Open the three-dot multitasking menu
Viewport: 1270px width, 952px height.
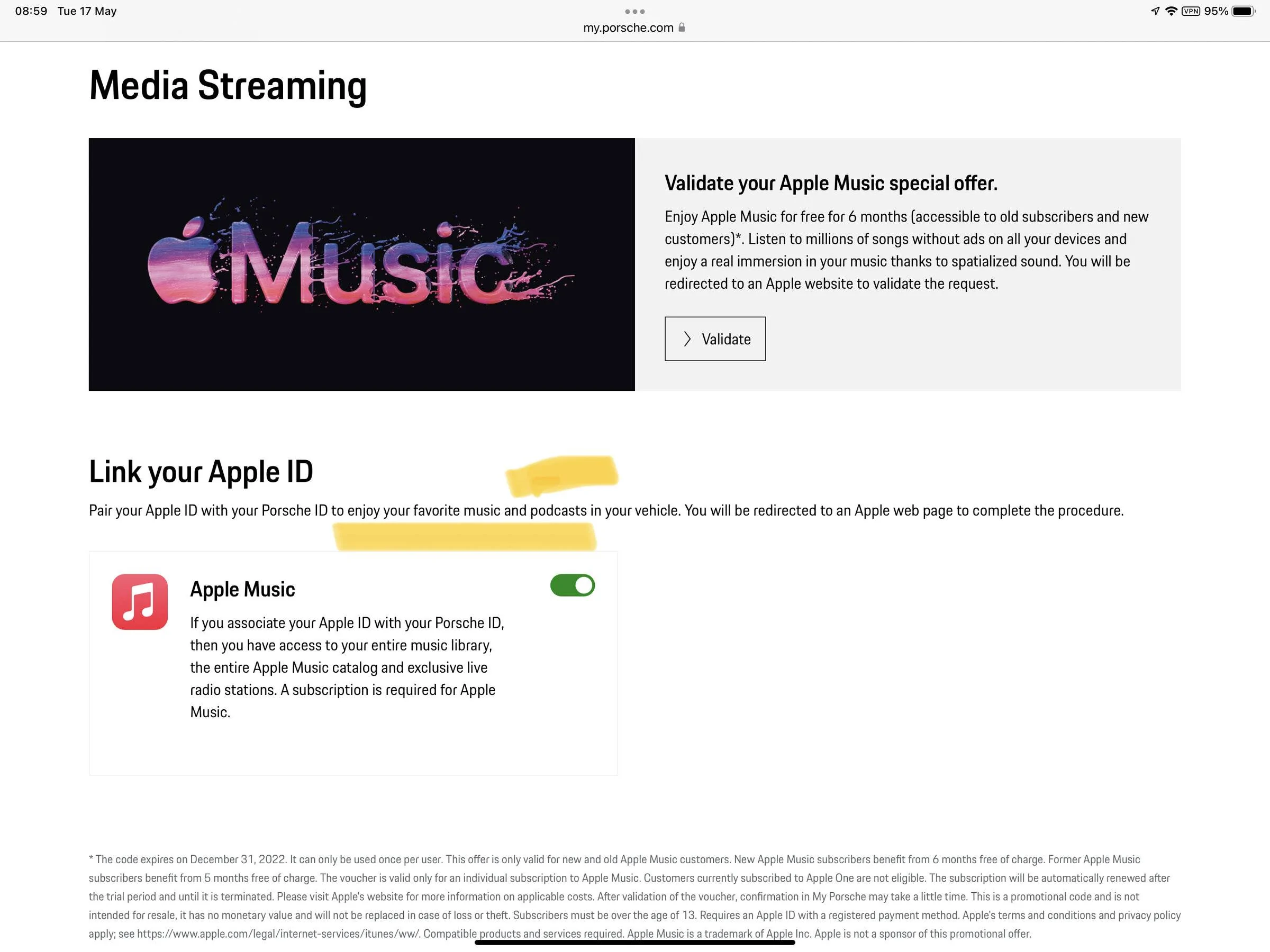[x=634, y=12]
